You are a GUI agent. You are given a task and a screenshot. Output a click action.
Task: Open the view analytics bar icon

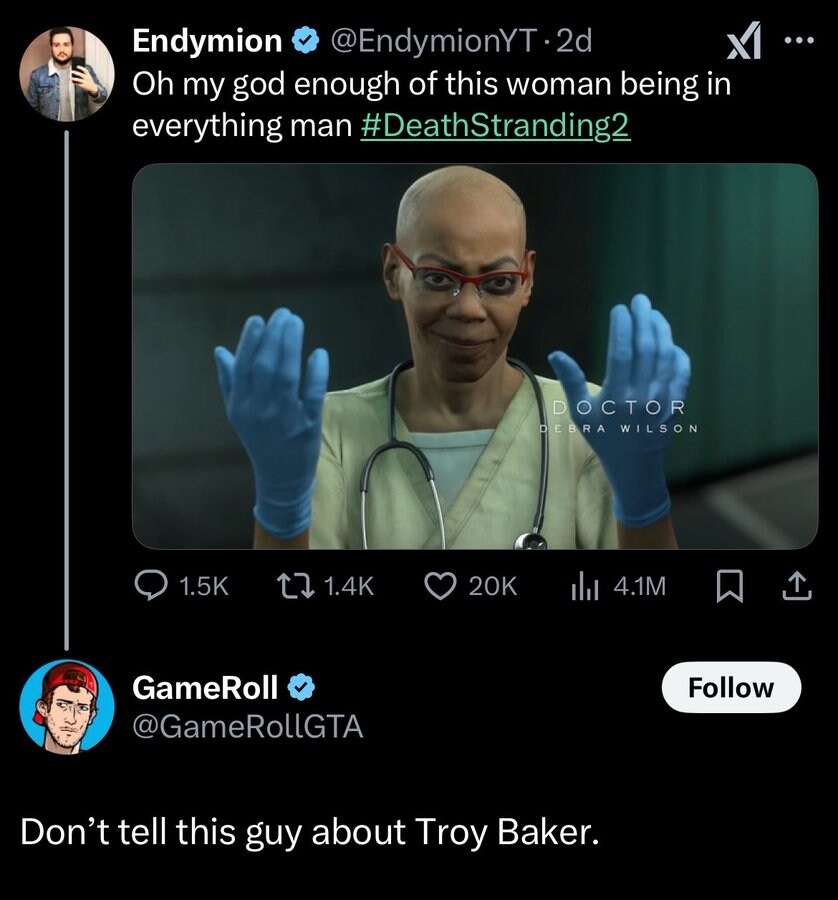coord(583,586)
